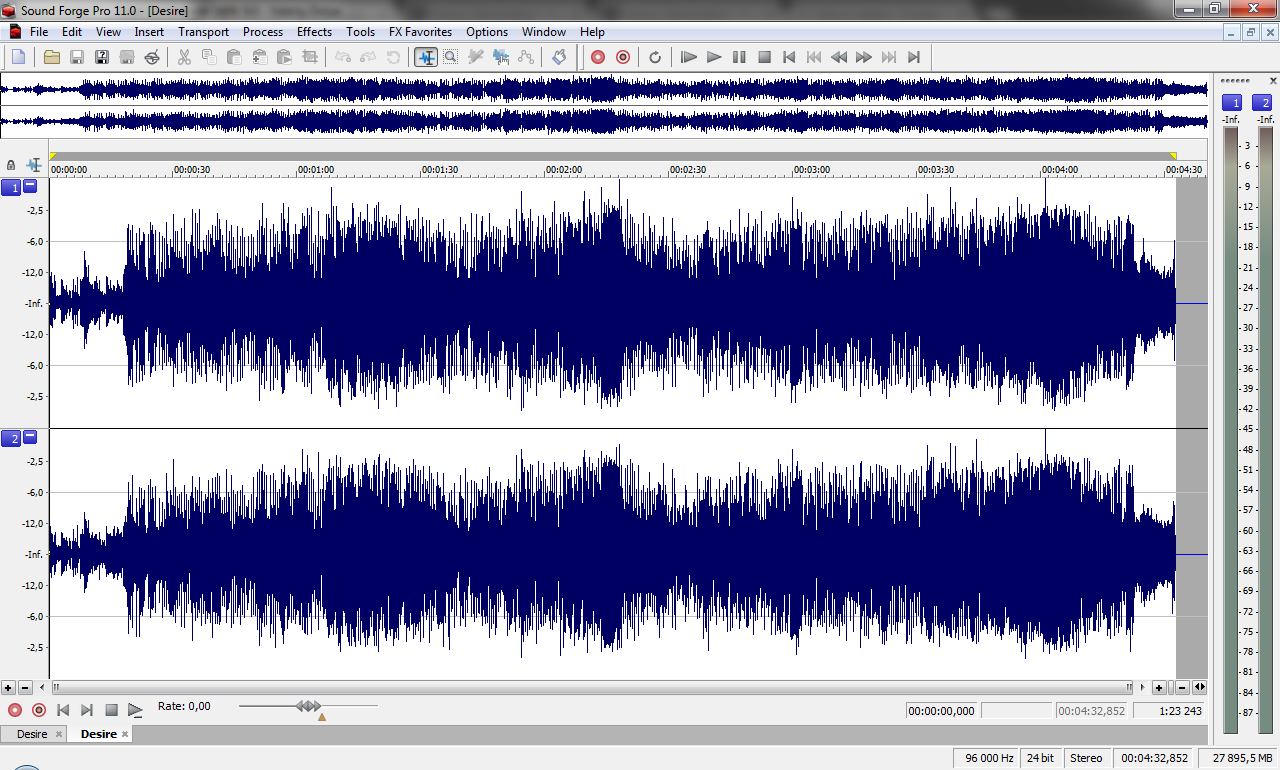1280x770 pixels.
Task: Stop playback from the top toolbar
Action: tap(764, 57)
